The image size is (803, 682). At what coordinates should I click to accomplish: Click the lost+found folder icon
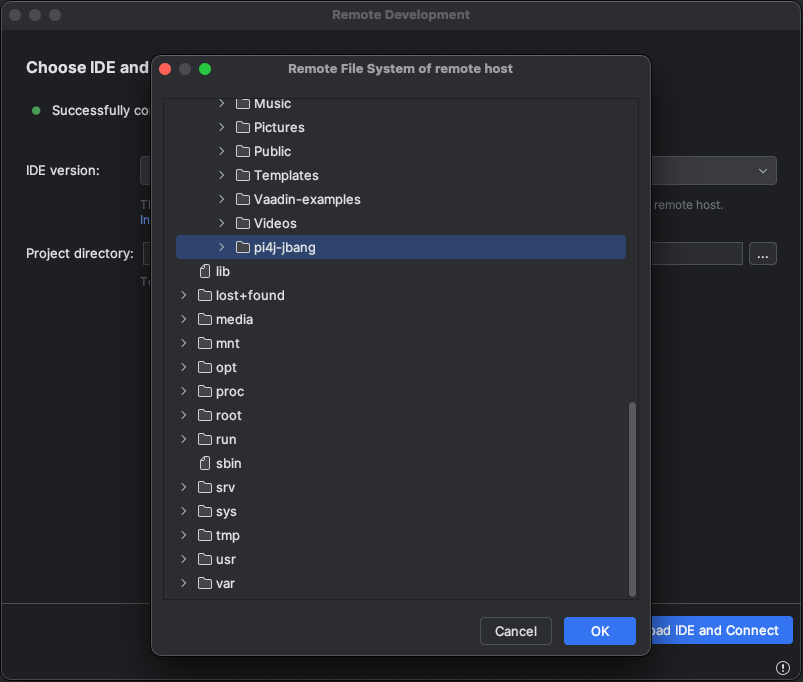coord(205,295)
